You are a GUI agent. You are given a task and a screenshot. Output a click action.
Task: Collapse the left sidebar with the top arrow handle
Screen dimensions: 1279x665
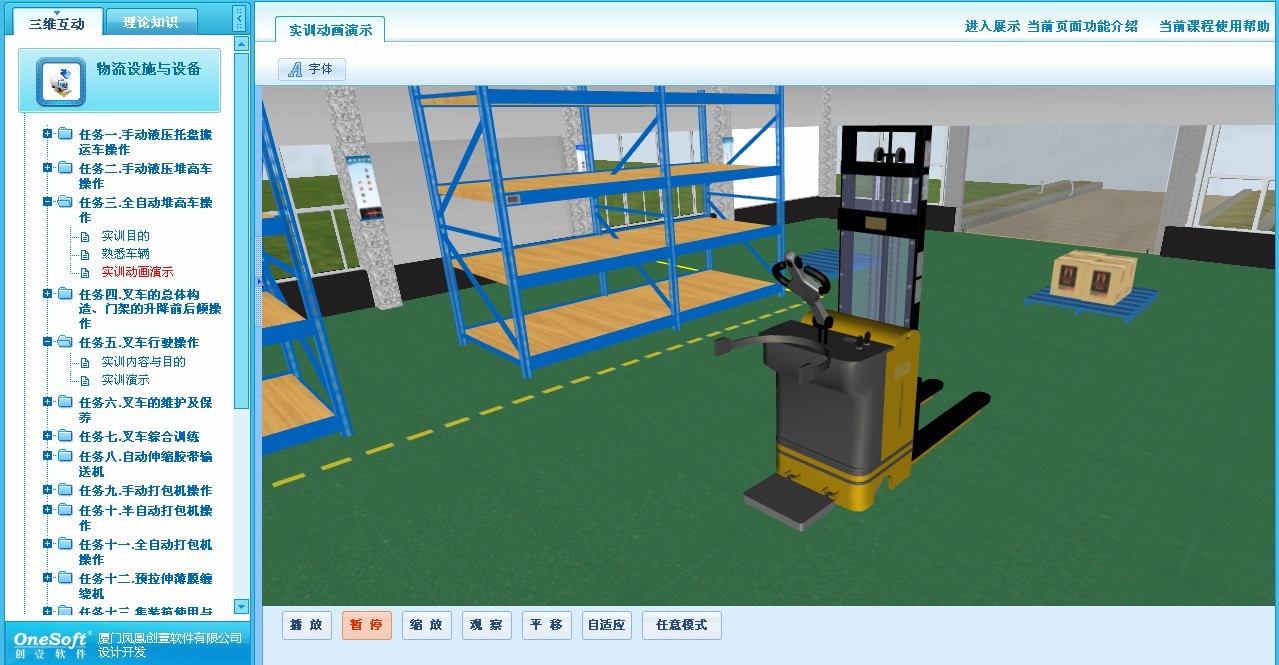pos(238,17)
